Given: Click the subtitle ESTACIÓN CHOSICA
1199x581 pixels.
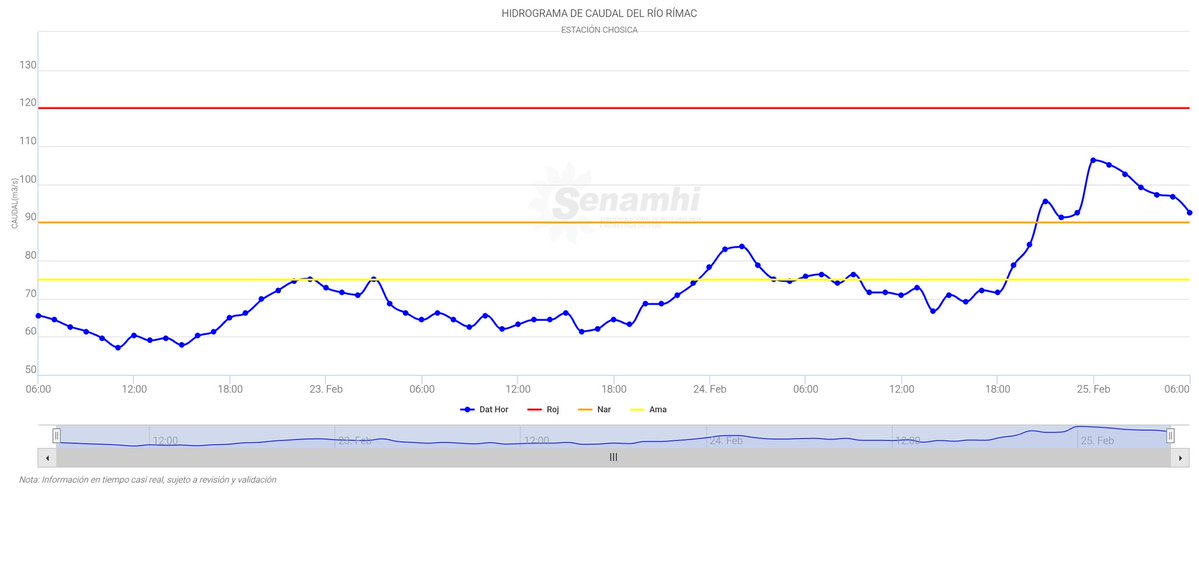Looking at the screenshot, I should coord(599,29).
